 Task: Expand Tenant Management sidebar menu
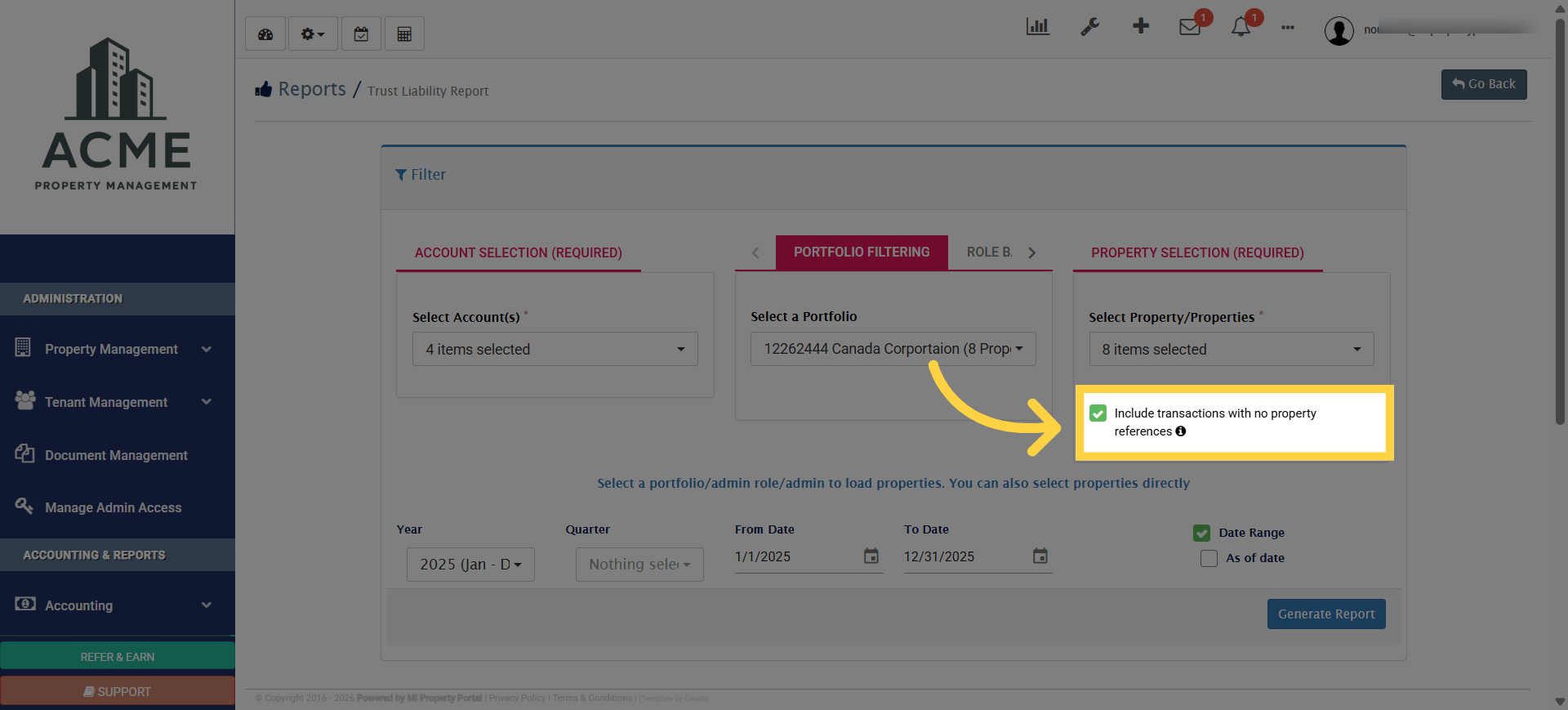(207, 402)
